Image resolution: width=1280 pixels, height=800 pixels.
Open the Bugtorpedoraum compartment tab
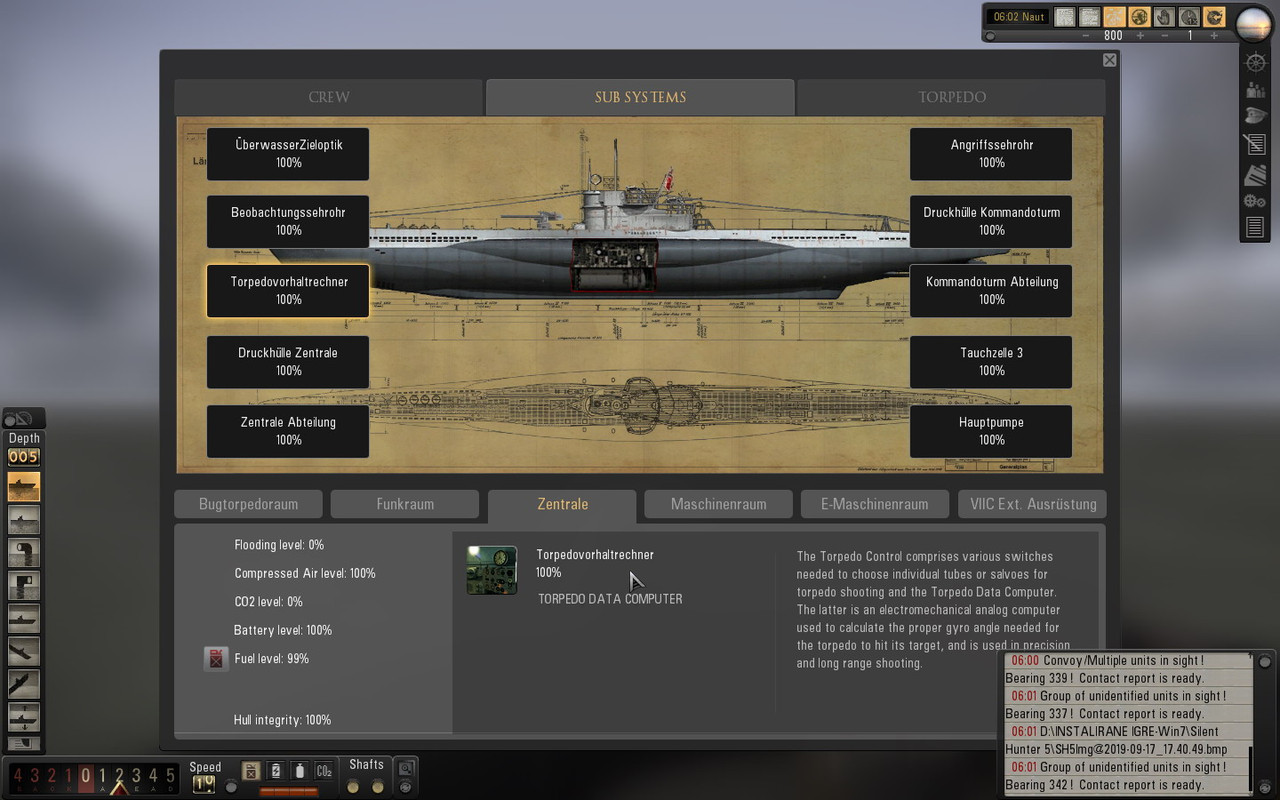(x=248, y=504)
